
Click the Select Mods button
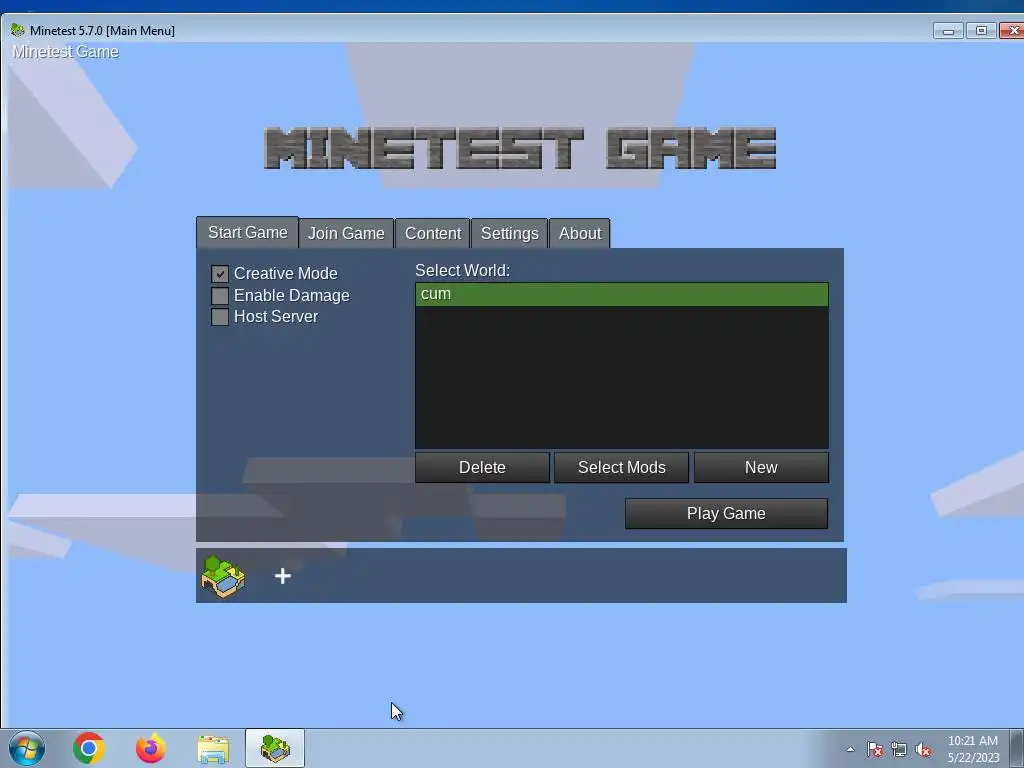click(x=622, y=468)
